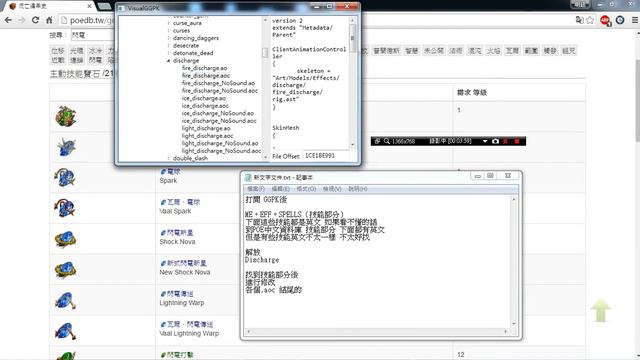Bookmark the page with the star icon
The image size is (640, 360).
click(x=590, y=20)
